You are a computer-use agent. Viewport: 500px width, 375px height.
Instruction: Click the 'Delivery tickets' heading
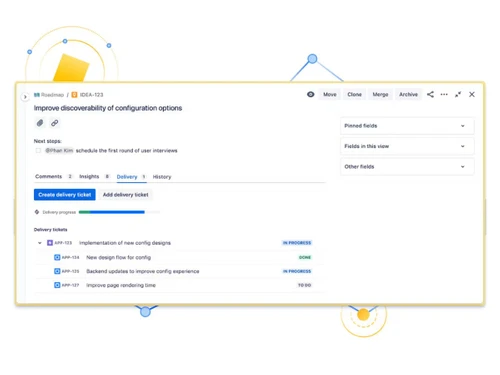pyautogui.click(x=51, y=230)
